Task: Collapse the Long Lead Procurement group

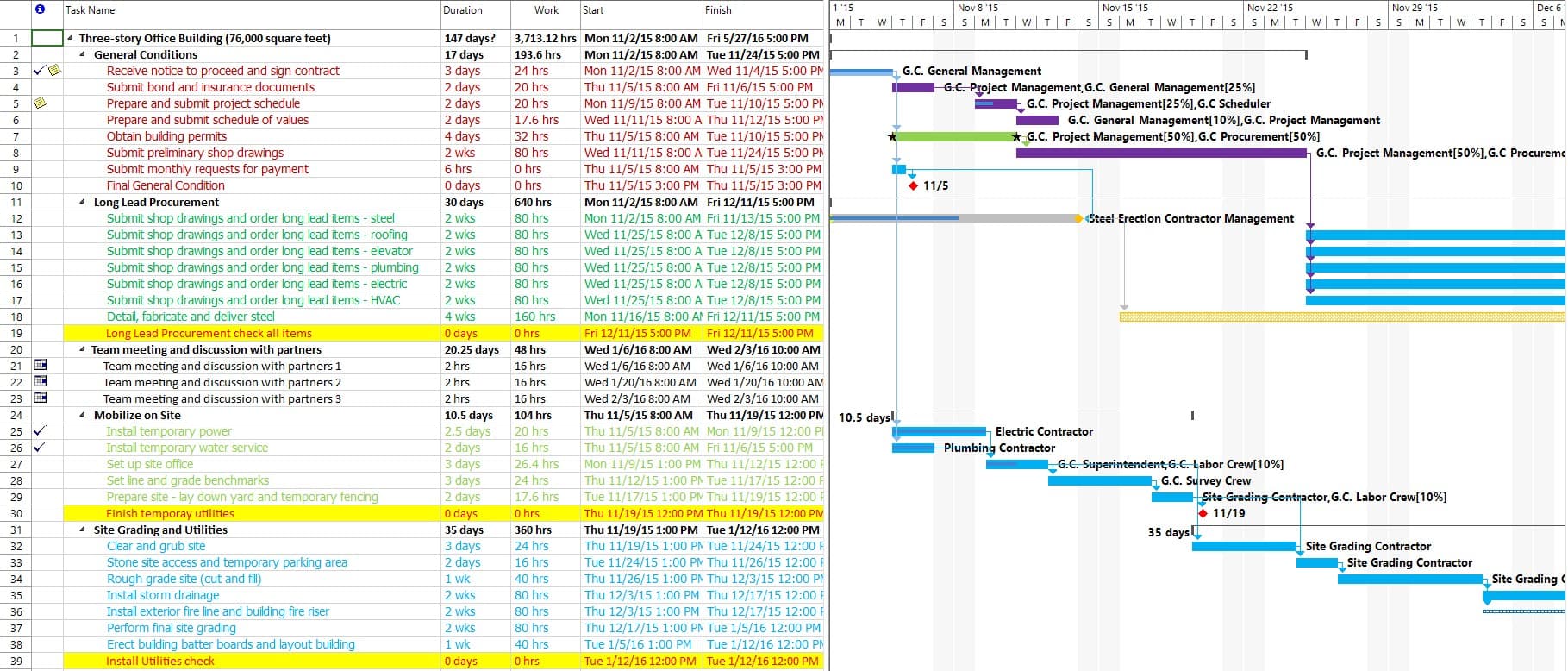Action: [83, 203]
